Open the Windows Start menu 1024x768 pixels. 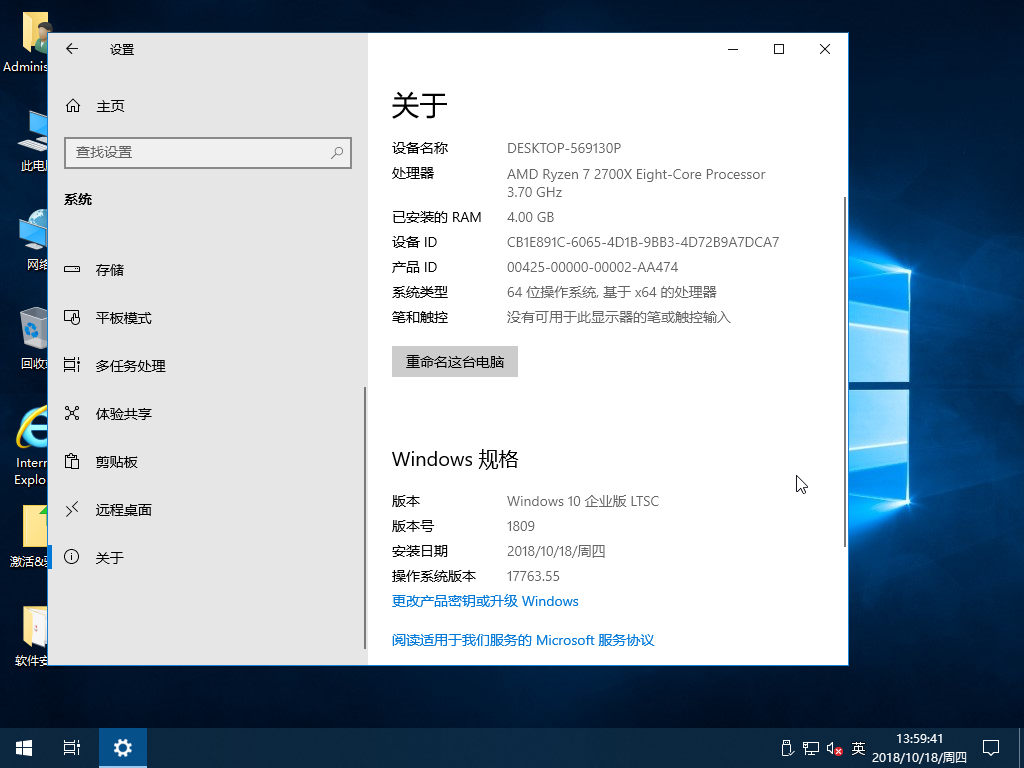[x=24, y=748]
